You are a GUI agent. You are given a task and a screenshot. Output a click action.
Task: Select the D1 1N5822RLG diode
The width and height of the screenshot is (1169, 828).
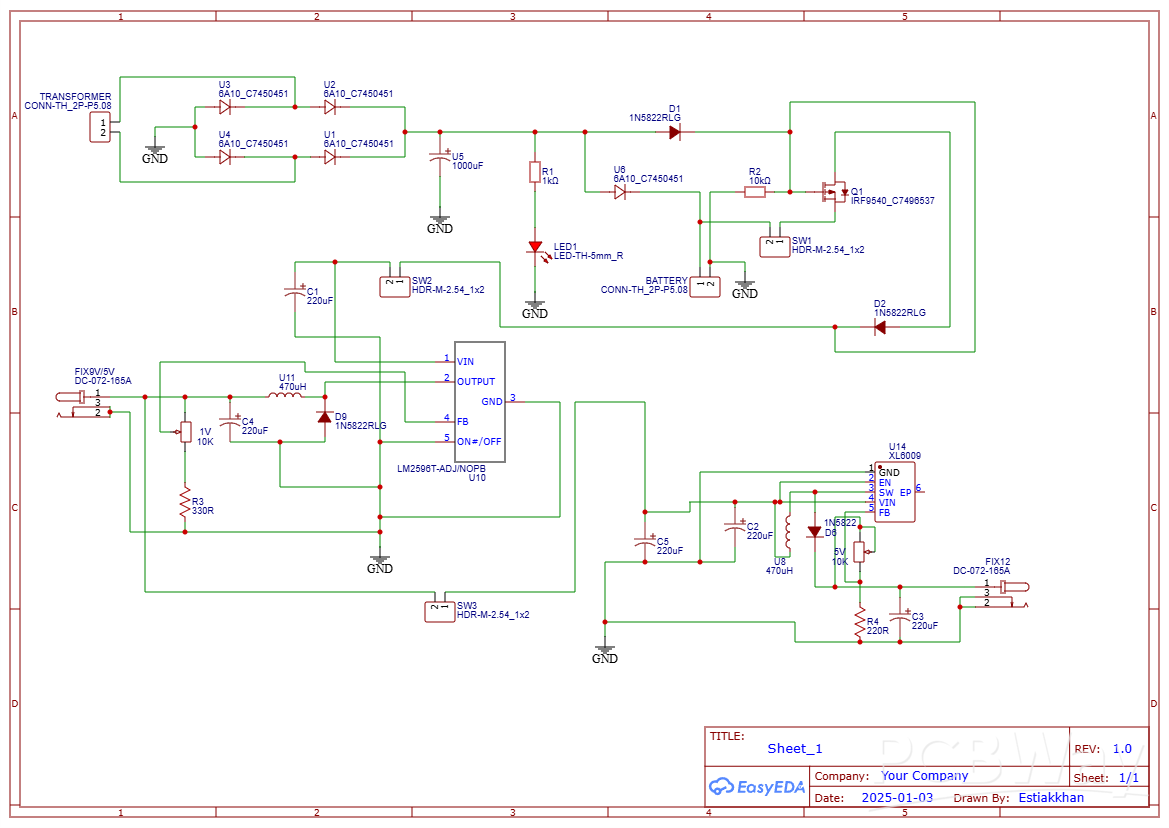click(x=675, y=131)
